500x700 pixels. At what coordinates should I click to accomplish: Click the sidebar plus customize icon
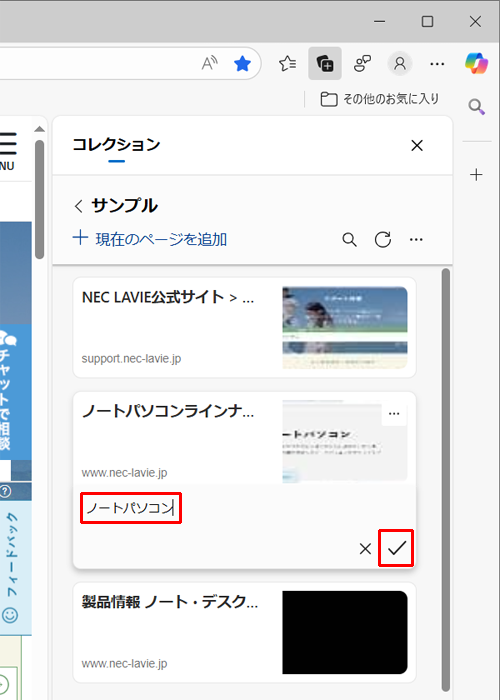click(476, 175)
